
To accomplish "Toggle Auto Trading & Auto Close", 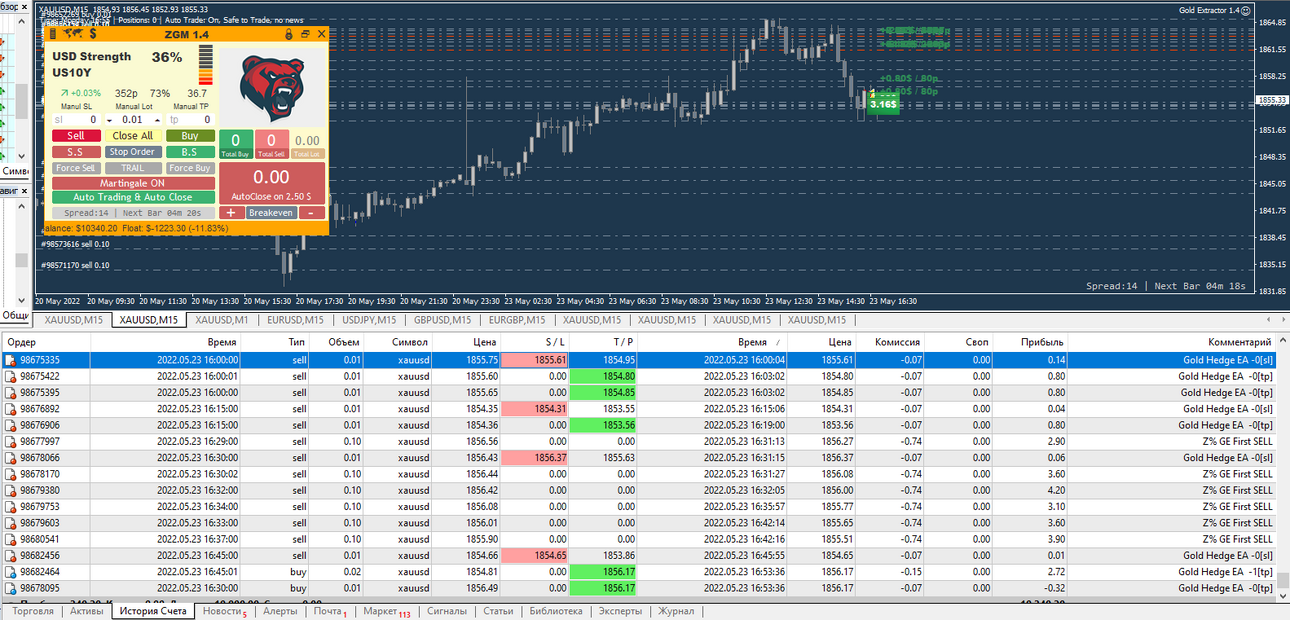I will tap(133, 197).
